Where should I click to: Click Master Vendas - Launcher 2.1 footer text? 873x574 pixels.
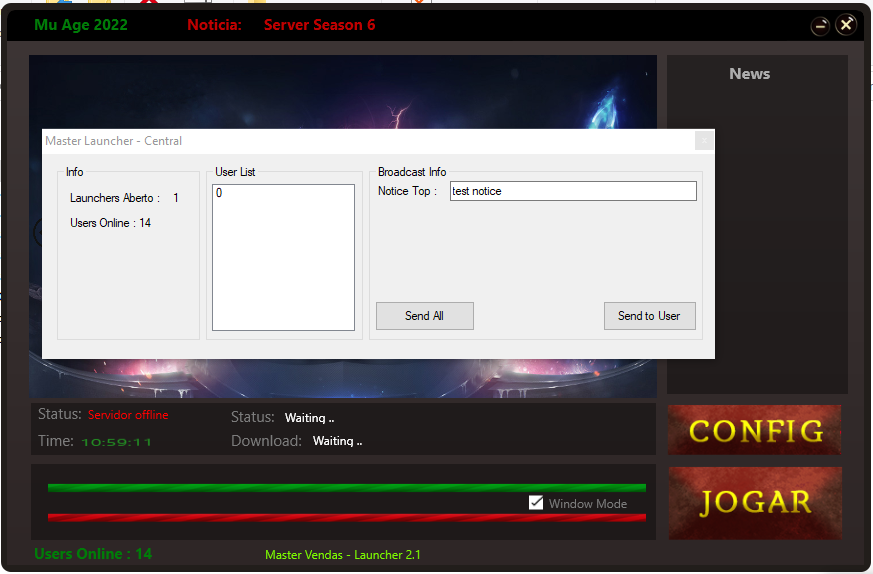(x=343, y=555)
